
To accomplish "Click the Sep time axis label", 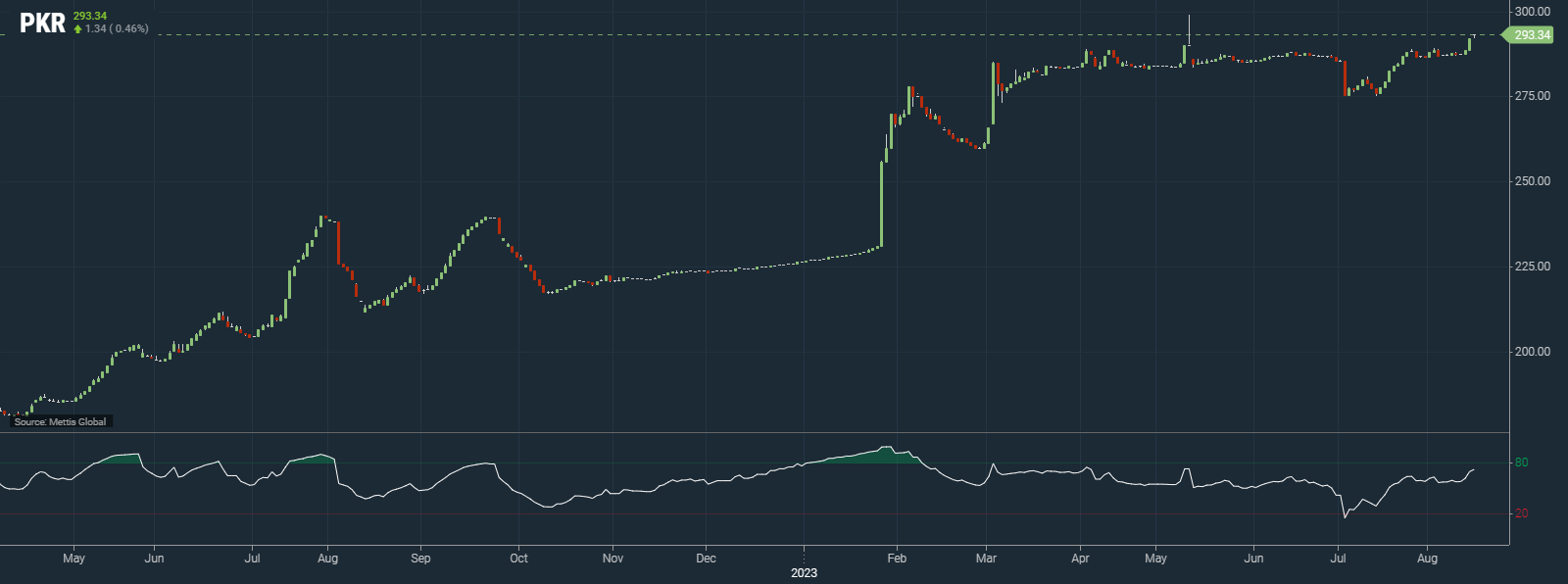I will pos(420,559).
